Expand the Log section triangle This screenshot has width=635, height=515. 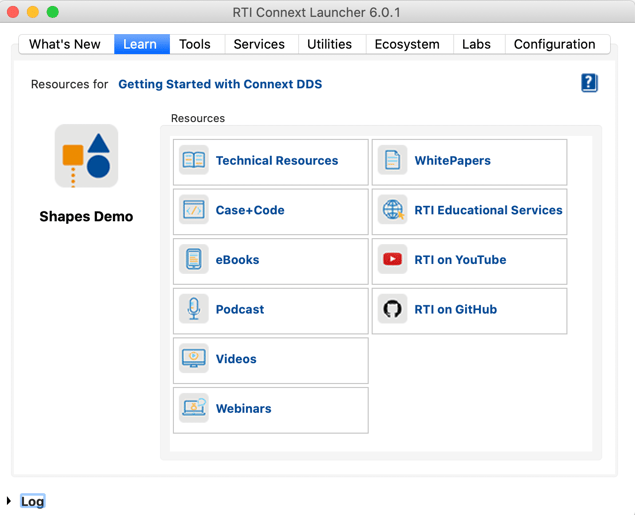[9, 501]
